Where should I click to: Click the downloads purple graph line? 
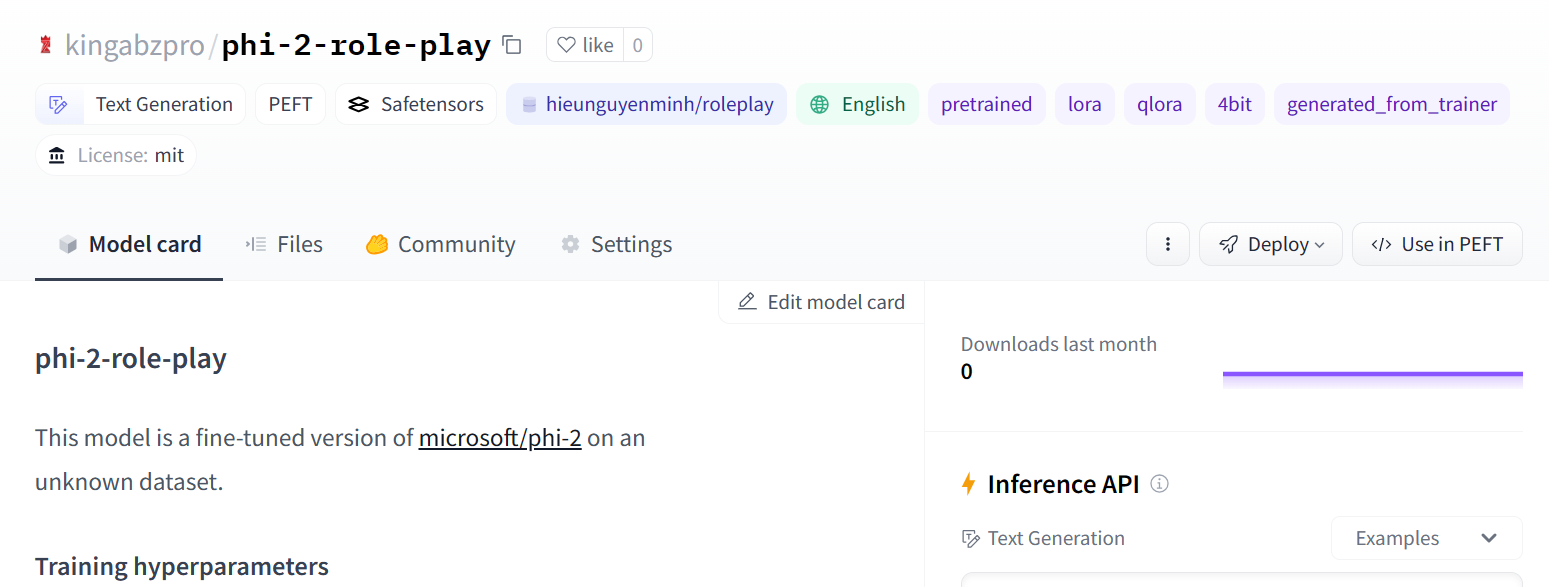(1372, 374)
